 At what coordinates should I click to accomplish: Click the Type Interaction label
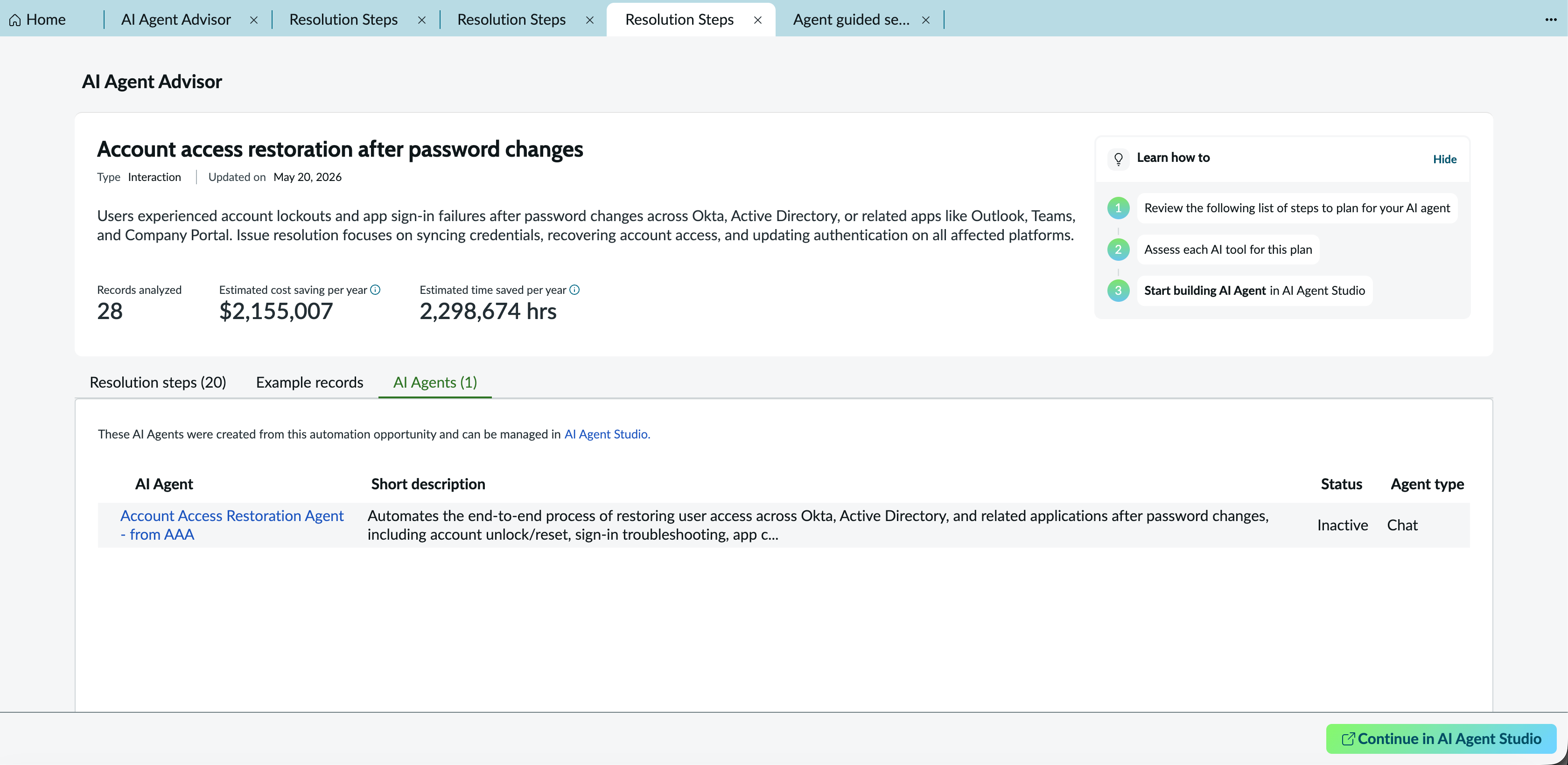(x=139, y=177)
